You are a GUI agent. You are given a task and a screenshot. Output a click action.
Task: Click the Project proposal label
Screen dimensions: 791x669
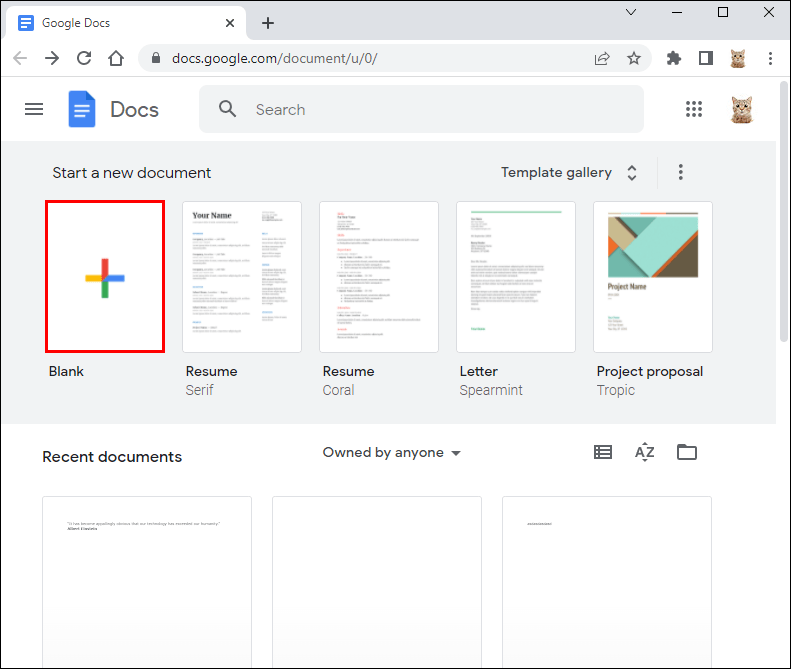pyautogui.click(x=650, y=371)
